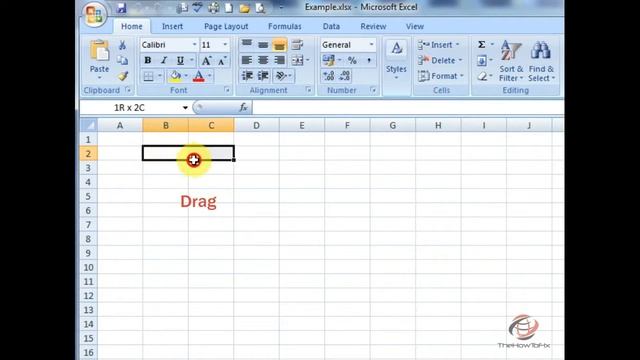The height and width of the screenshot is (360, 640).
Task: Apply accounting number format icon
Action: tap(329, 61)
